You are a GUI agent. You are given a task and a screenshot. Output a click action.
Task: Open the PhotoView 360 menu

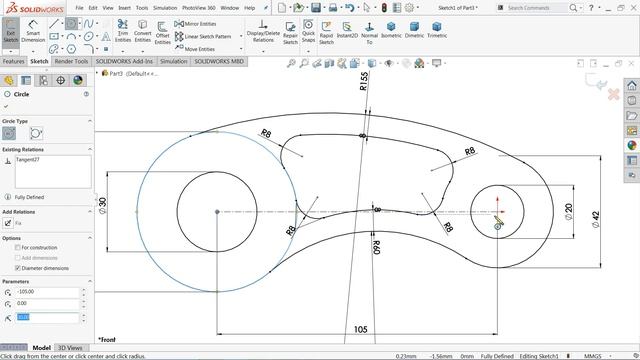199,8
